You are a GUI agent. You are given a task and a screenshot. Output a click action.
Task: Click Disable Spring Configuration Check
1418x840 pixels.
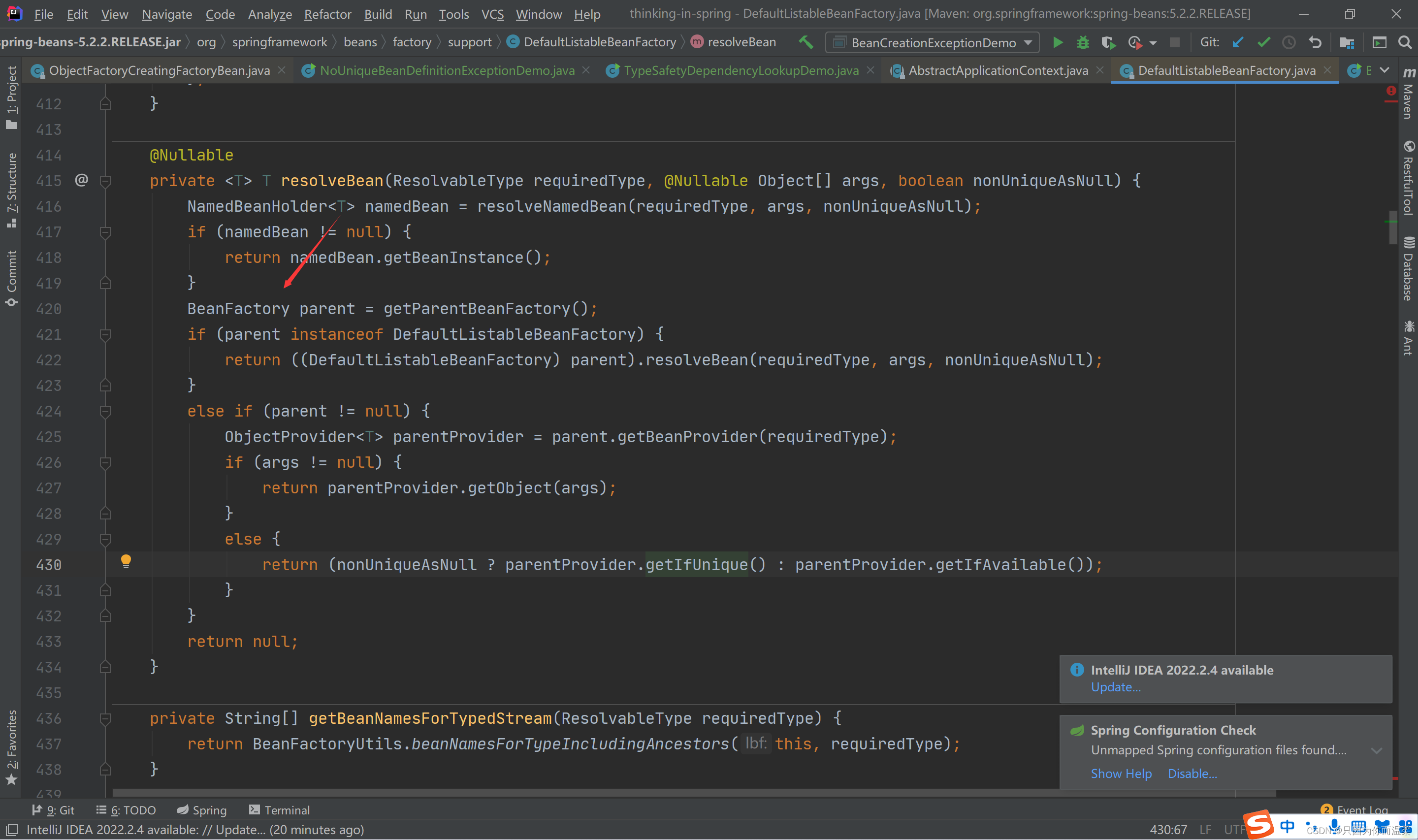(x=1191, y=773)
